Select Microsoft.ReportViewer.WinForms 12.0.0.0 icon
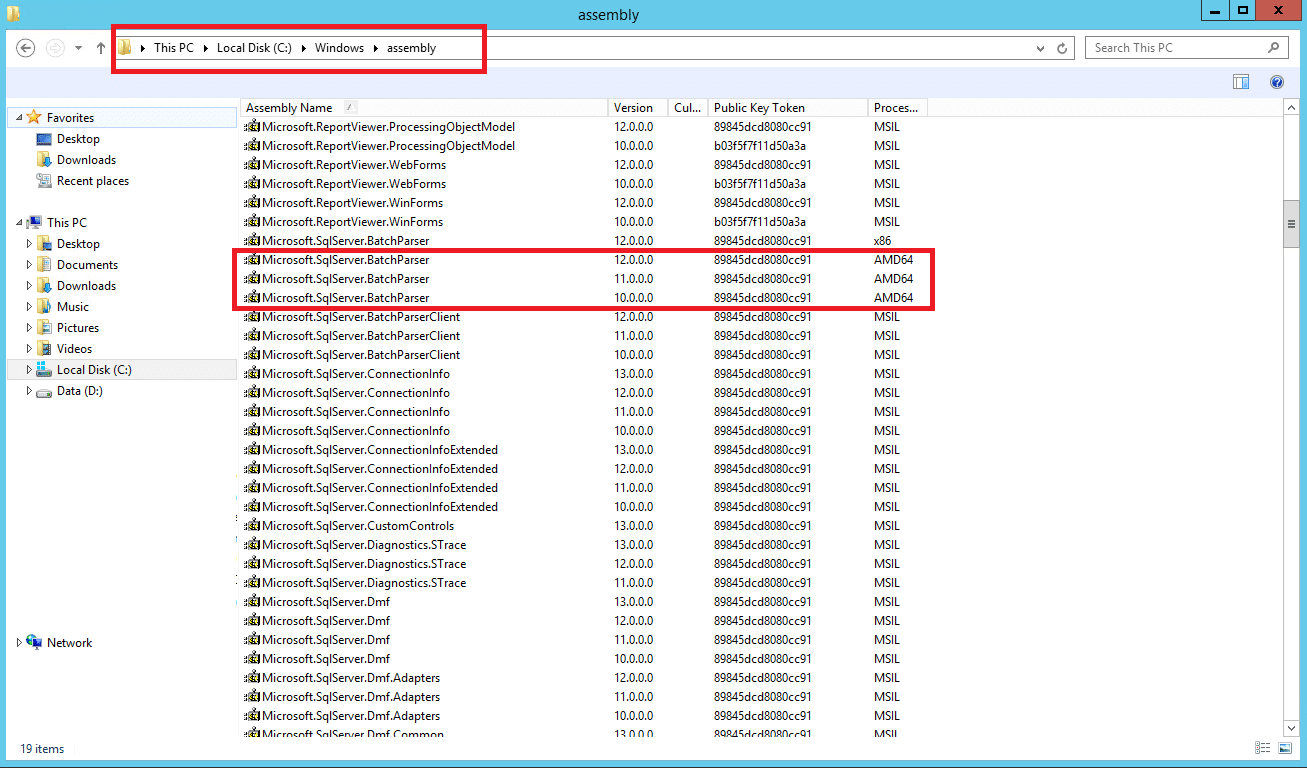The height and width of the screenshot is (768, 1307). point(252,203)
